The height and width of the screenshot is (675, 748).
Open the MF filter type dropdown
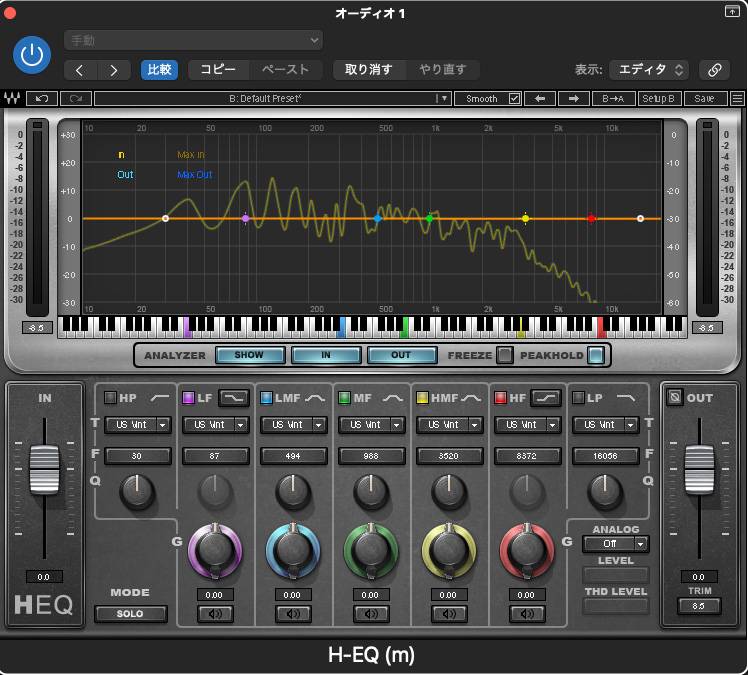pos(372,425)
